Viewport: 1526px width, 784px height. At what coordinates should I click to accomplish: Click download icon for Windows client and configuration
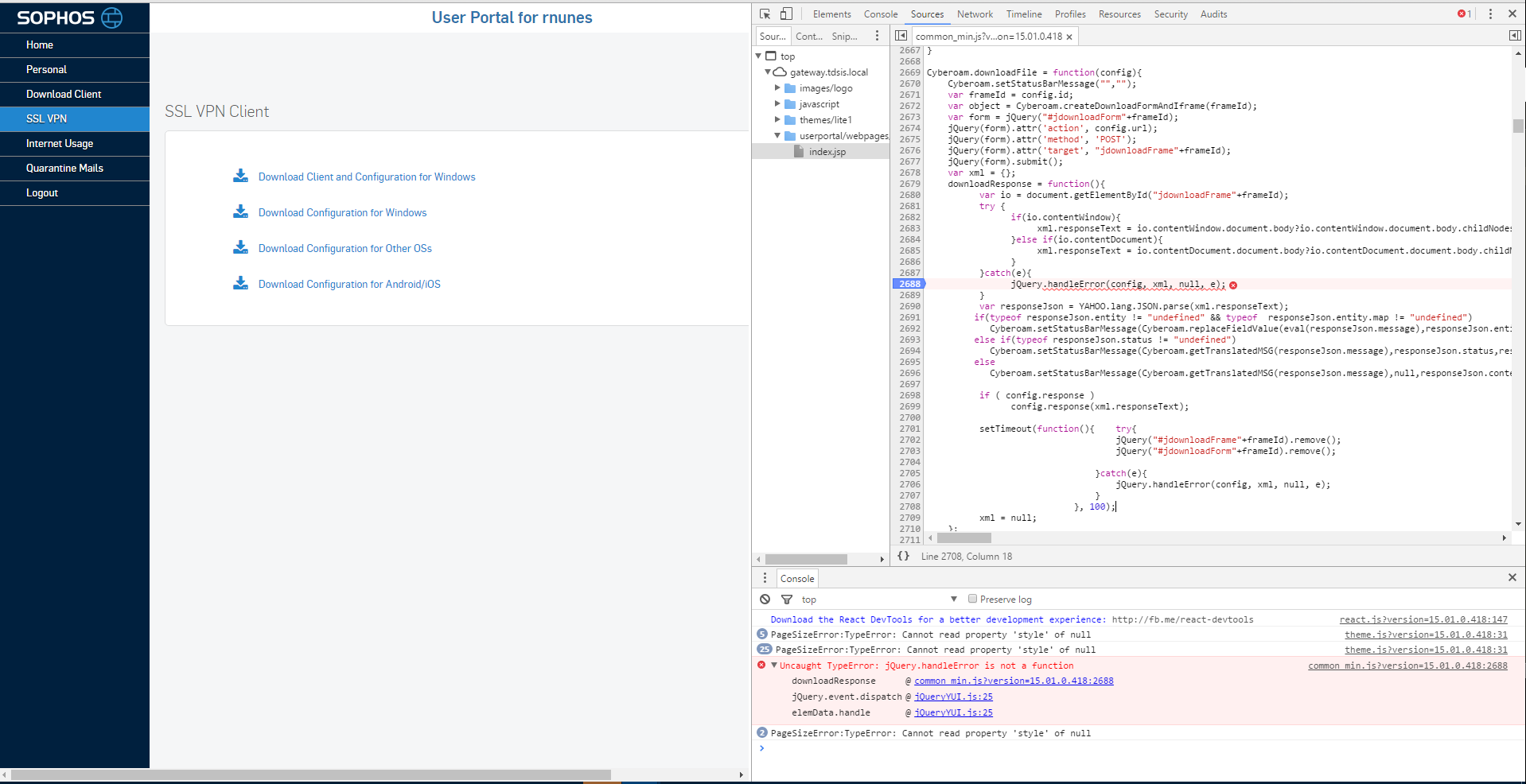(x=240, y=176)
